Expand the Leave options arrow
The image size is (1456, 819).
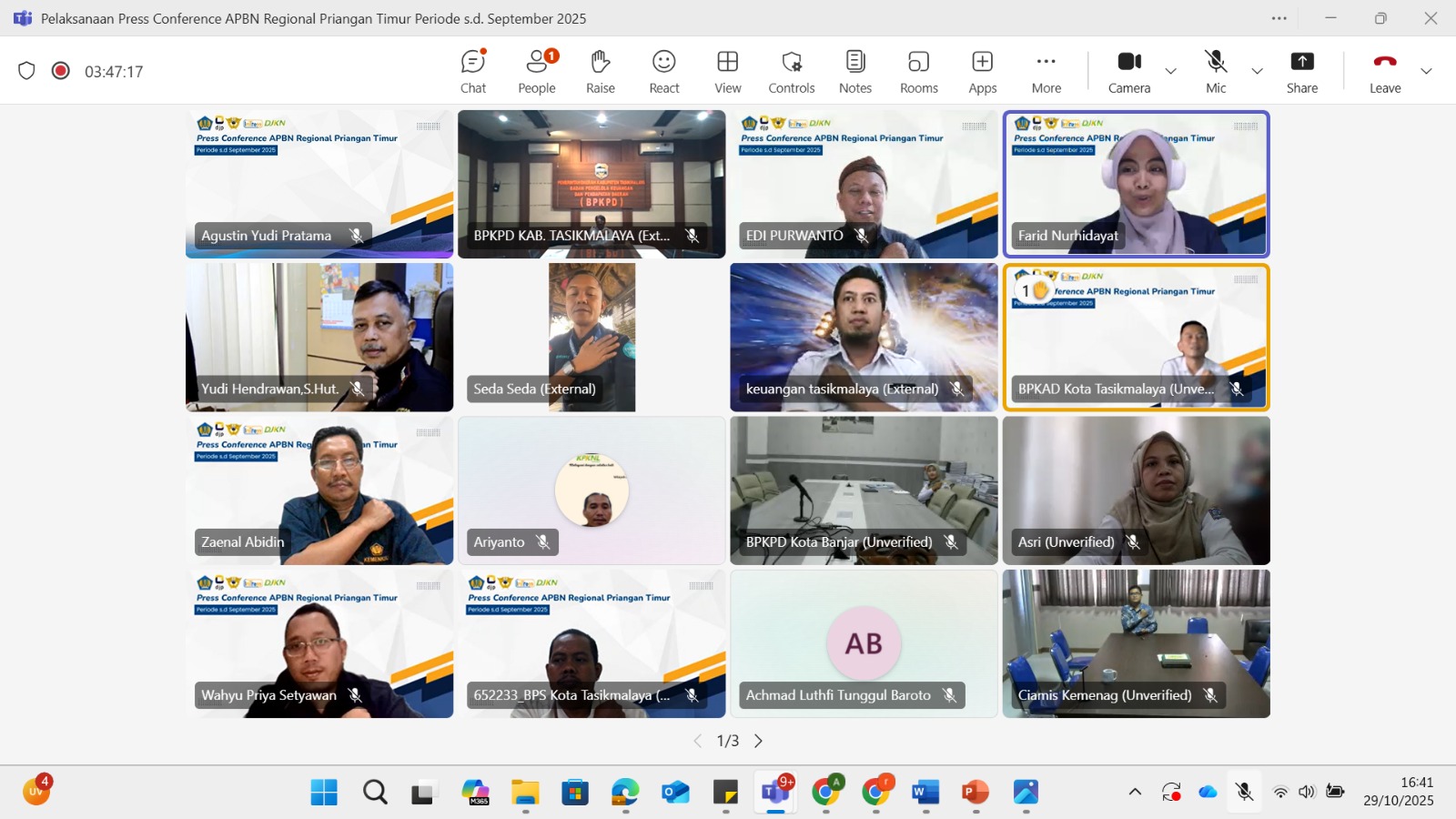1426,71
